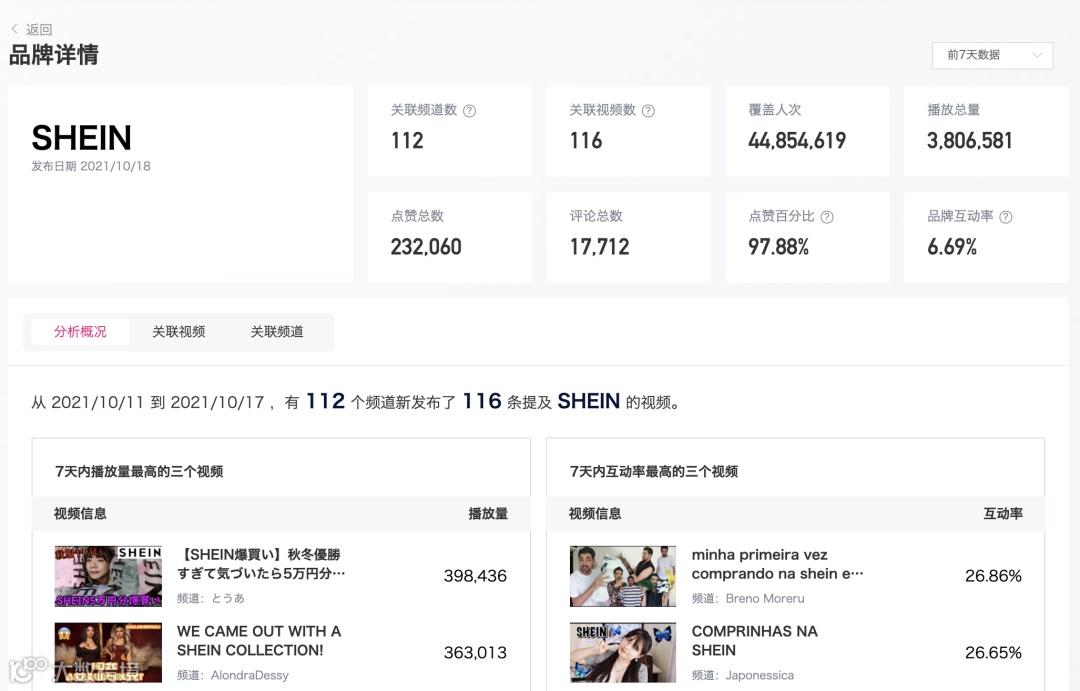Screen dimensions: 1080x691
Task: Click the back arrow icon next to 返回
Action: tap(14, 29)
